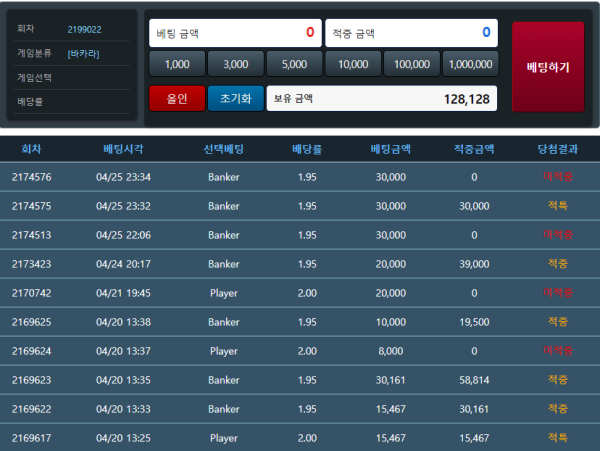600x451 pixels.
Task: Click the 보유 금액 balance field
Action: coord(381,98)
